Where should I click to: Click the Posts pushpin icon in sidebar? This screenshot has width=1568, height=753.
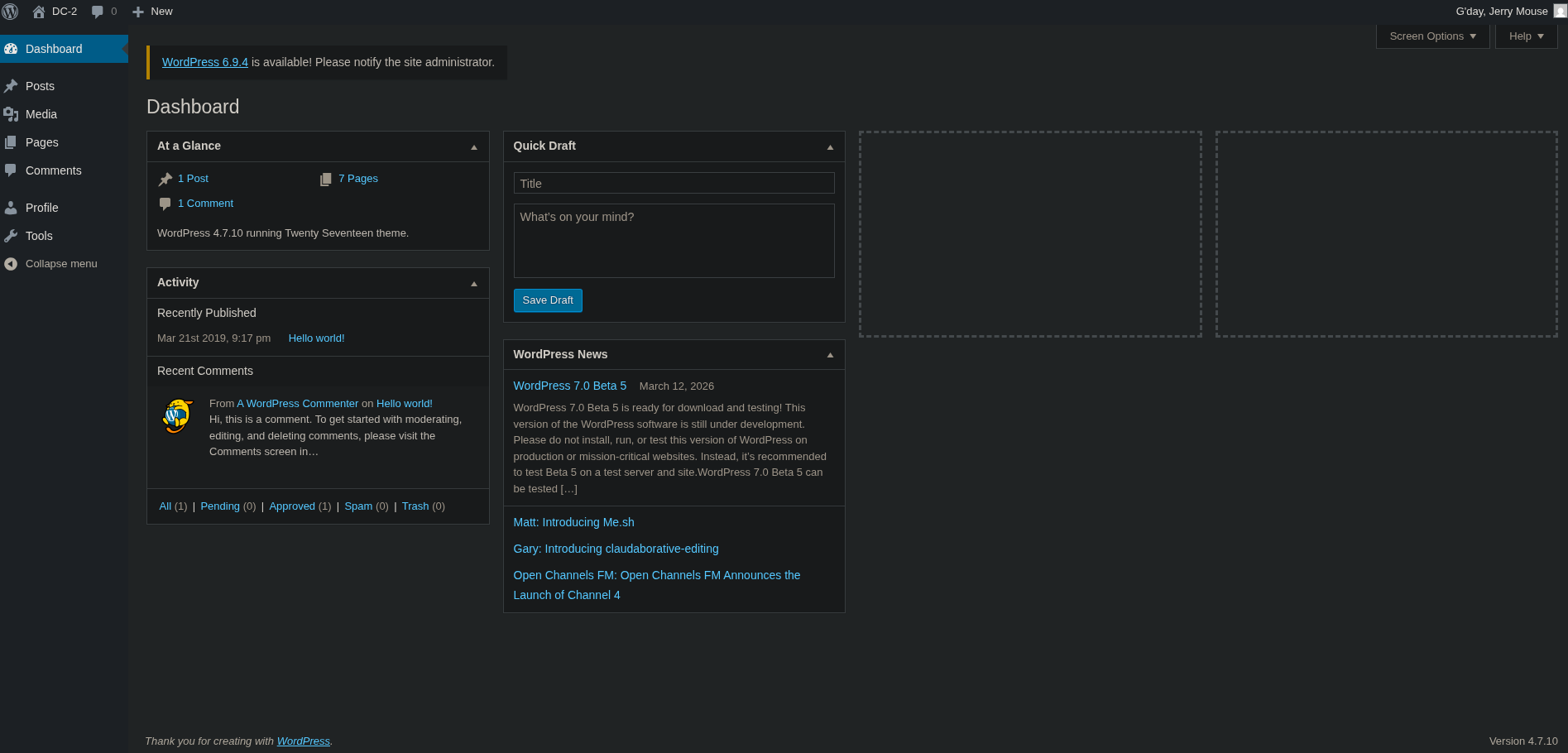coord(11,86)
